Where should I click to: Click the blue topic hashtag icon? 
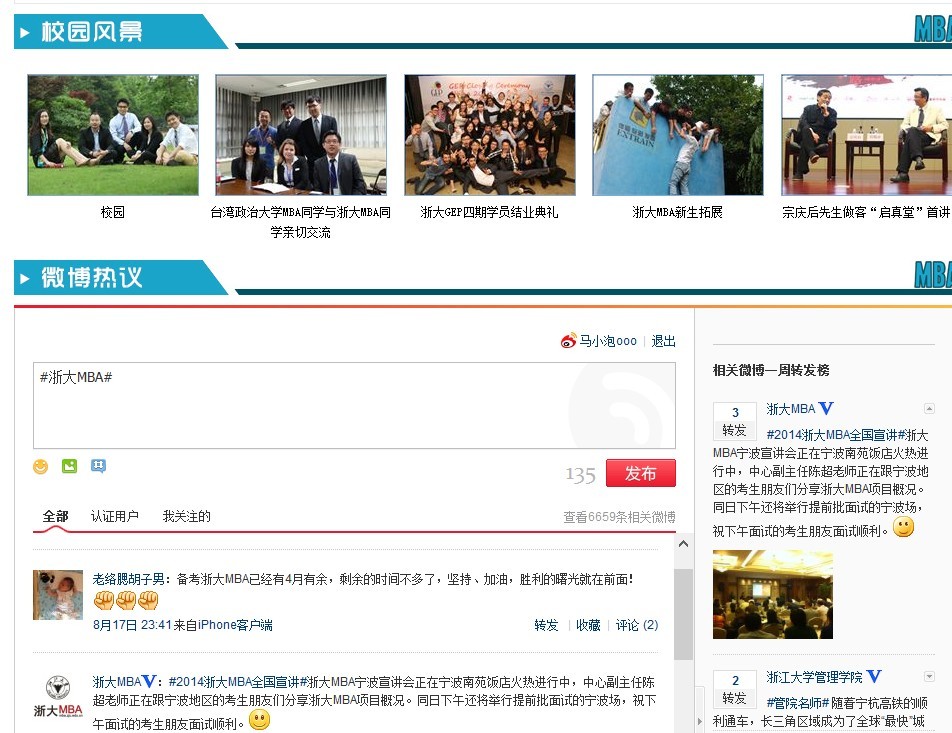98,466
